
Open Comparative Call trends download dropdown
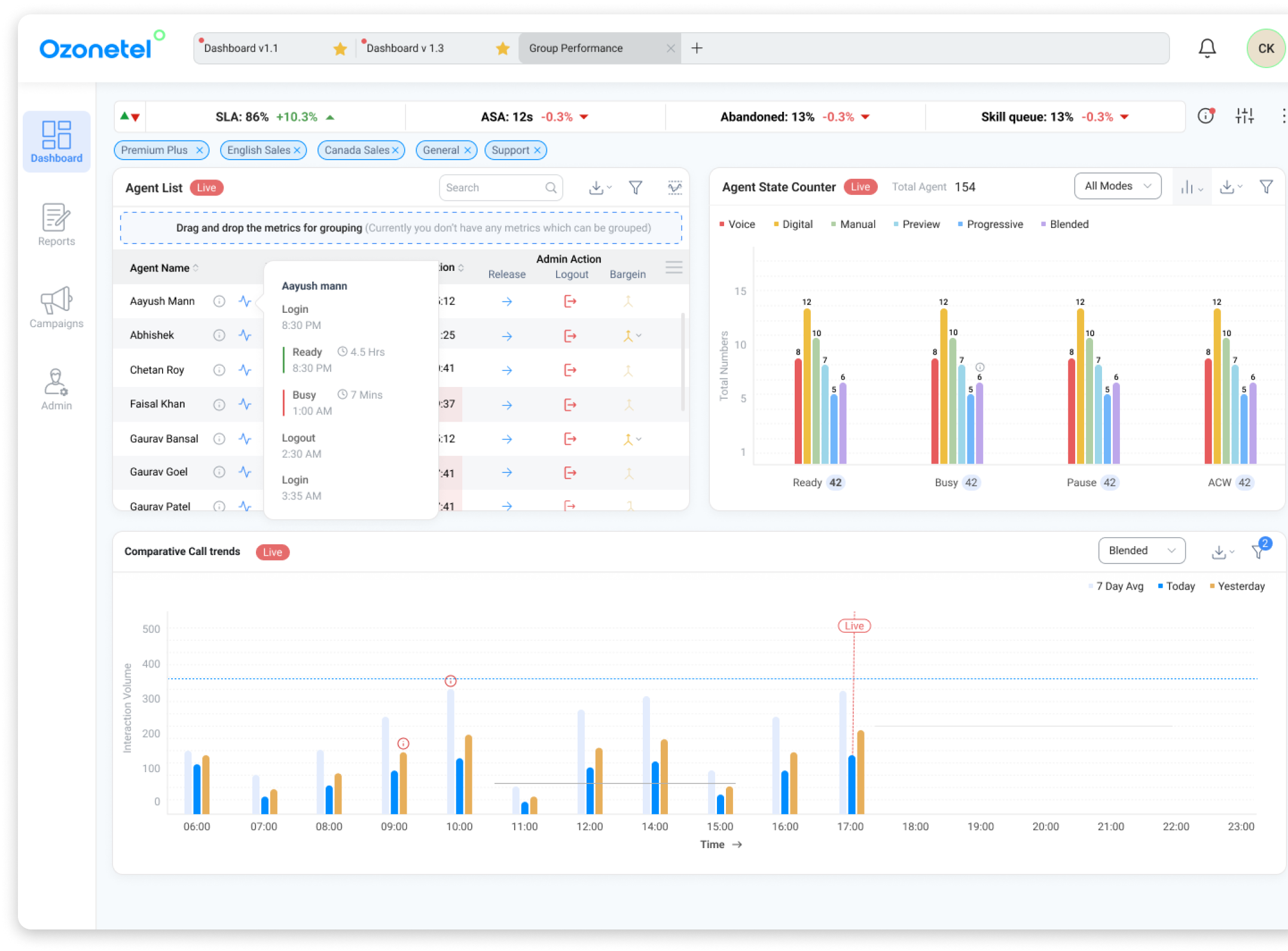pos(1222,552)
